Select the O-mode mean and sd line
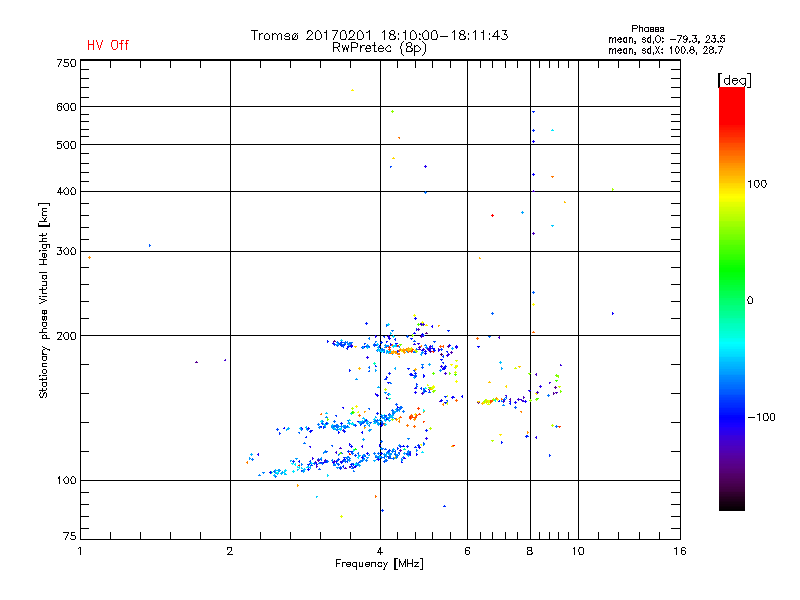The height and width of the screenshot is (600, 800). tap(665, 39)
